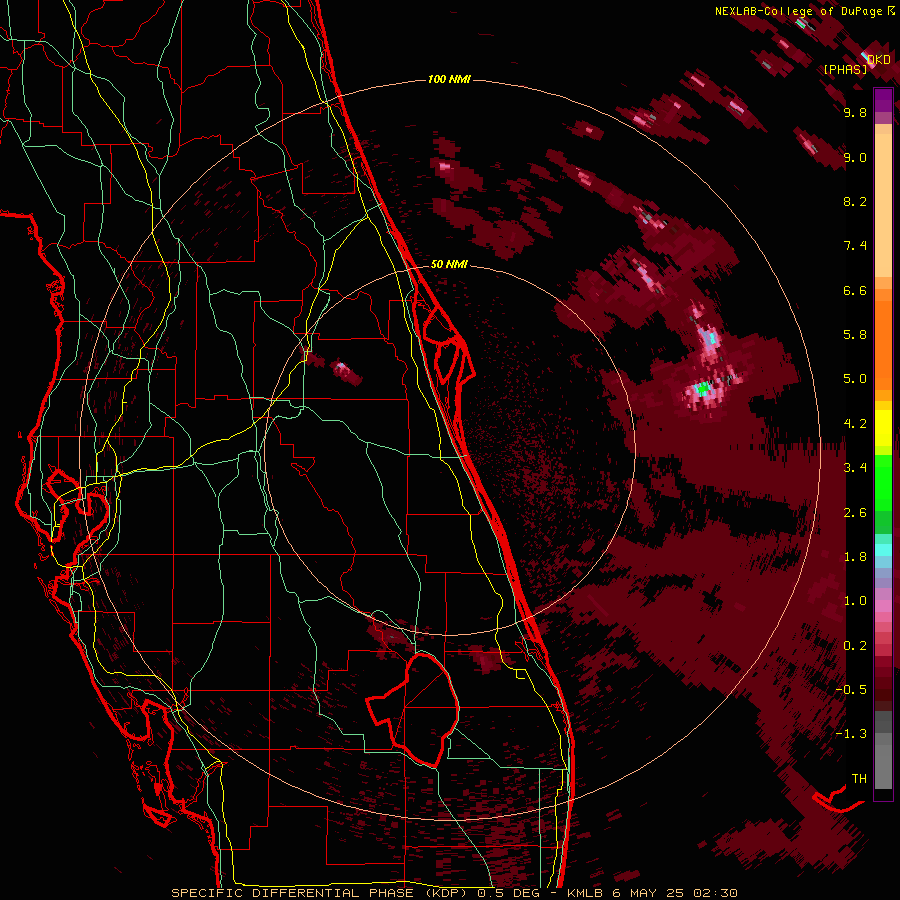The width and height of the screenshot is (900, 900).
Task: Click the 50 NMI range ring label
Action: (x=449, y=264)
